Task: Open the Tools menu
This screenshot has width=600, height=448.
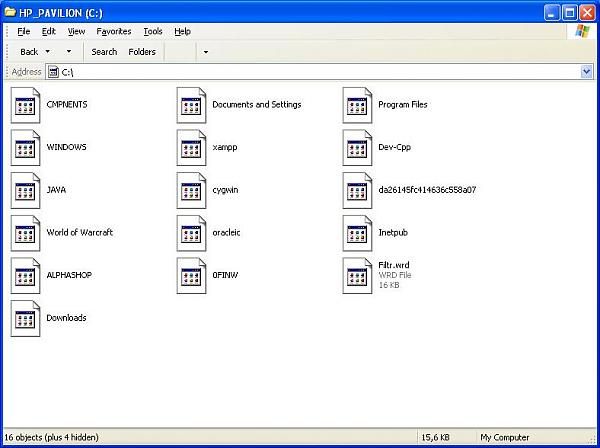Action: [x=153, y=31]
